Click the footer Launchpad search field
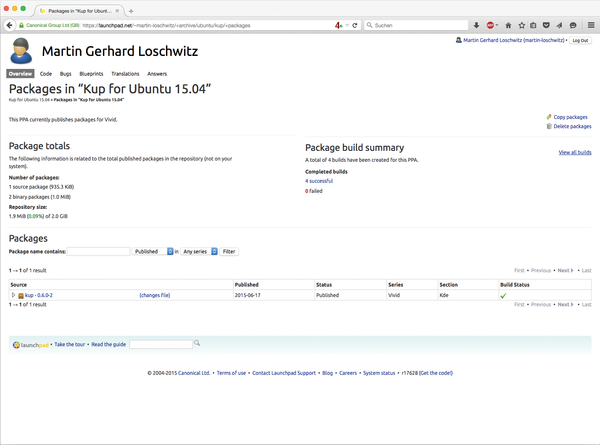600x445 pixels. pos(161,344)
